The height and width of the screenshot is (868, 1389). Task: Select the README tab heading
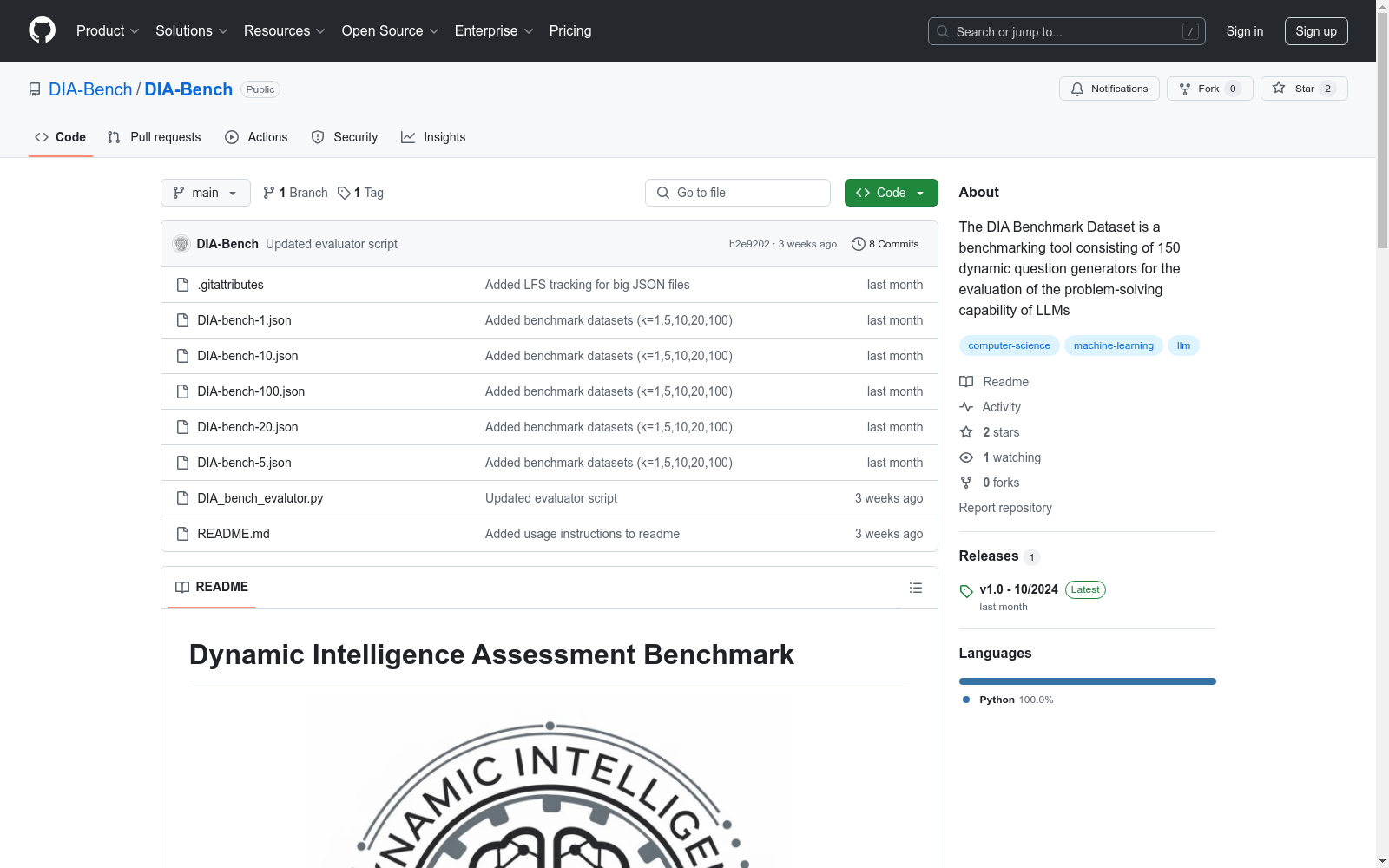(x=212, y=587)
